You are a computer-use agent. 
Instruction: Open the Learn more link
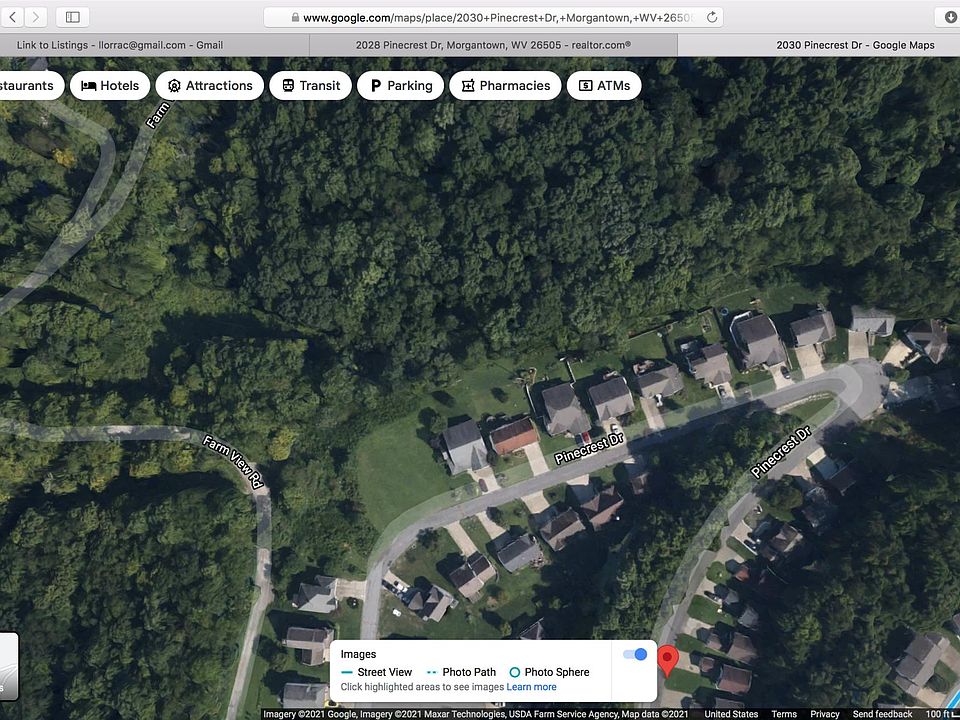(x=531, y=687)
